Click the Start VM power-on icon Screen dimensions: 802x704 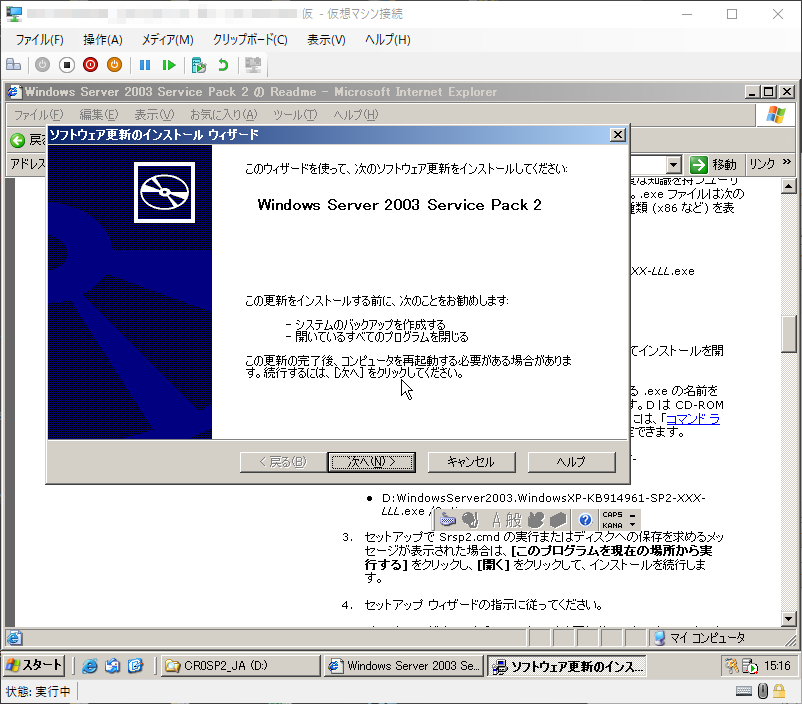[x=42, y=65]
